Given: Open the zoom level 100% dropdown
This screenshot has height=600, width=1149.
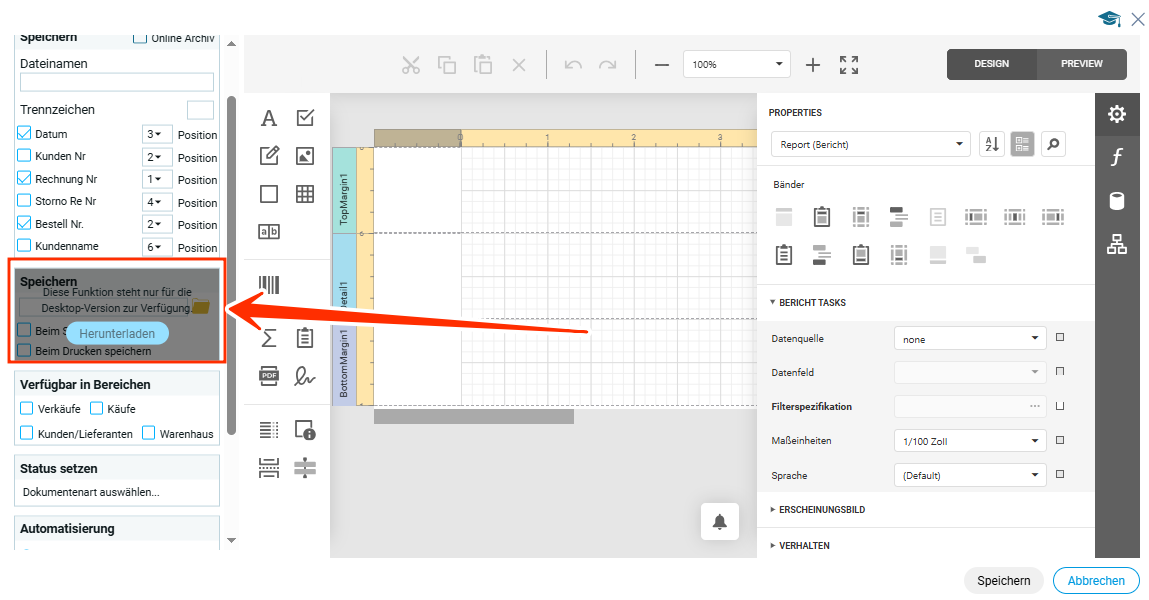Looking at the screenshot, I should [x=736, y=64].
